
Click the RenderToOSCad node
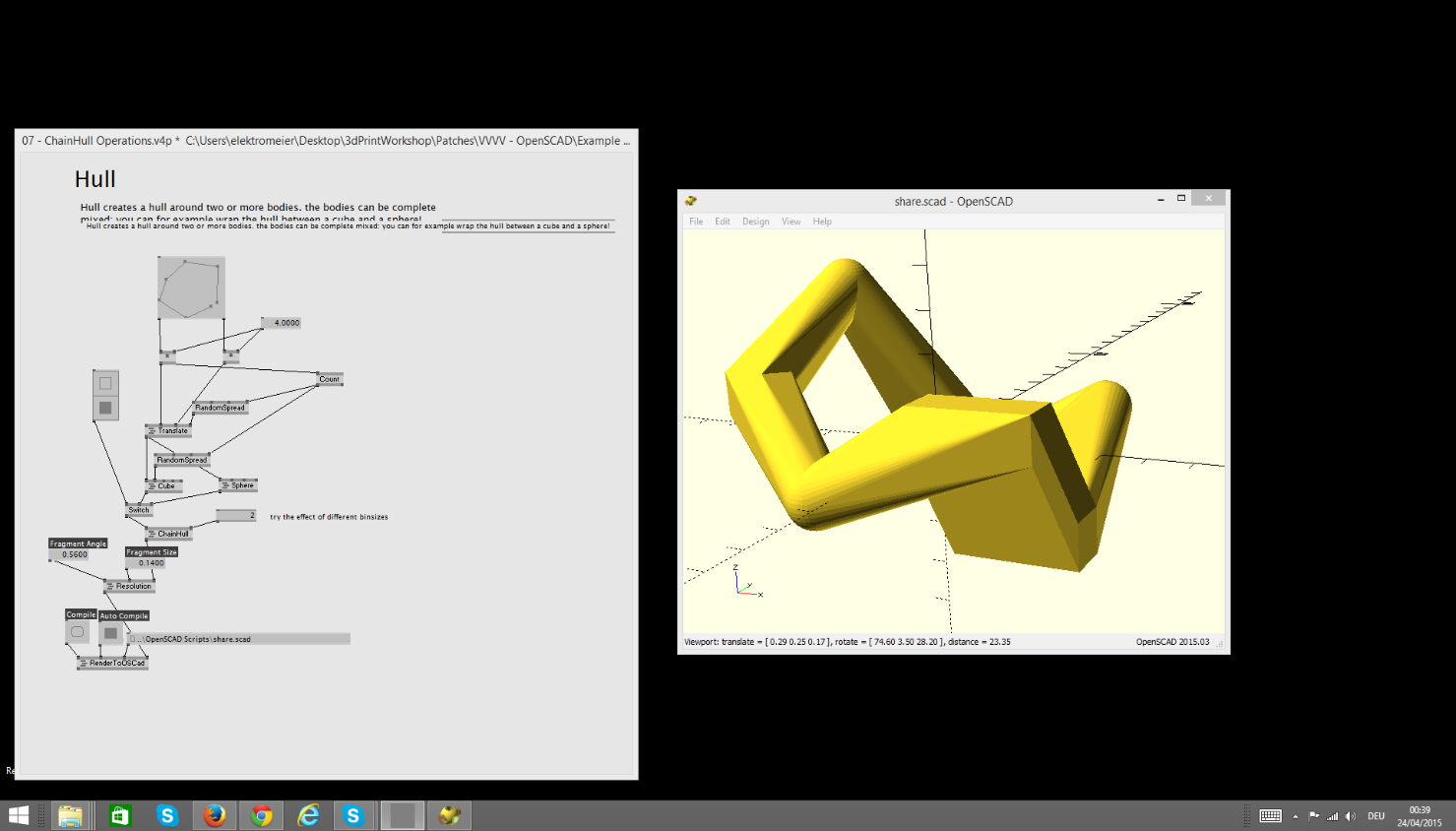[115, 664]
